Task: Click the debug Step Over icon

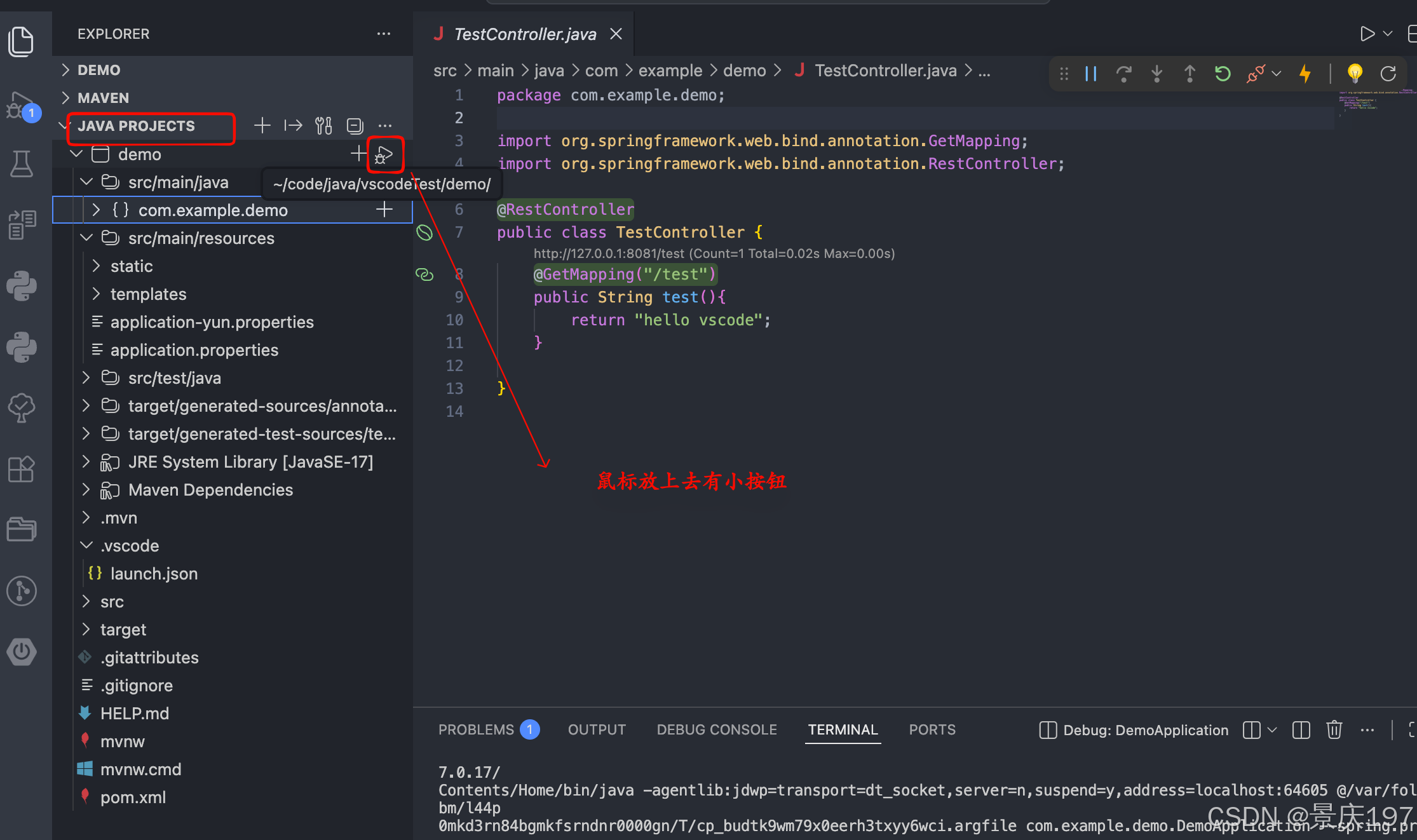Action: (x=1123, y=74)
